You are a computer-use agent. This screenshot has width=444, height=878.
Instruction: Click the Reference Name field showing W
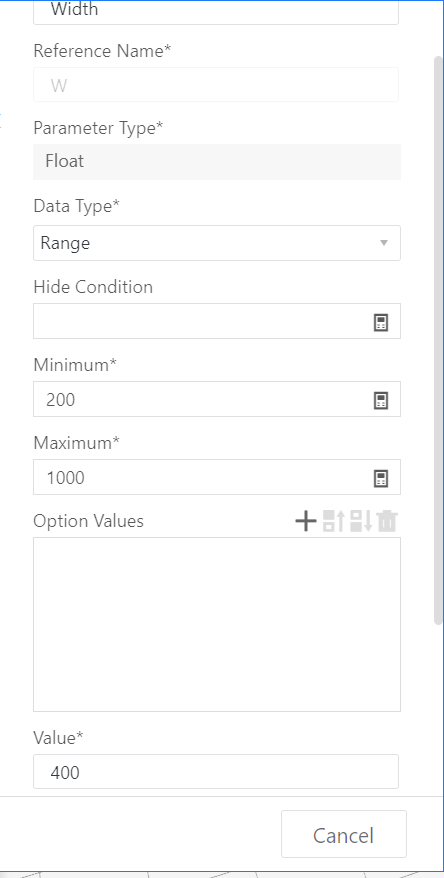[x=216, y=85]
